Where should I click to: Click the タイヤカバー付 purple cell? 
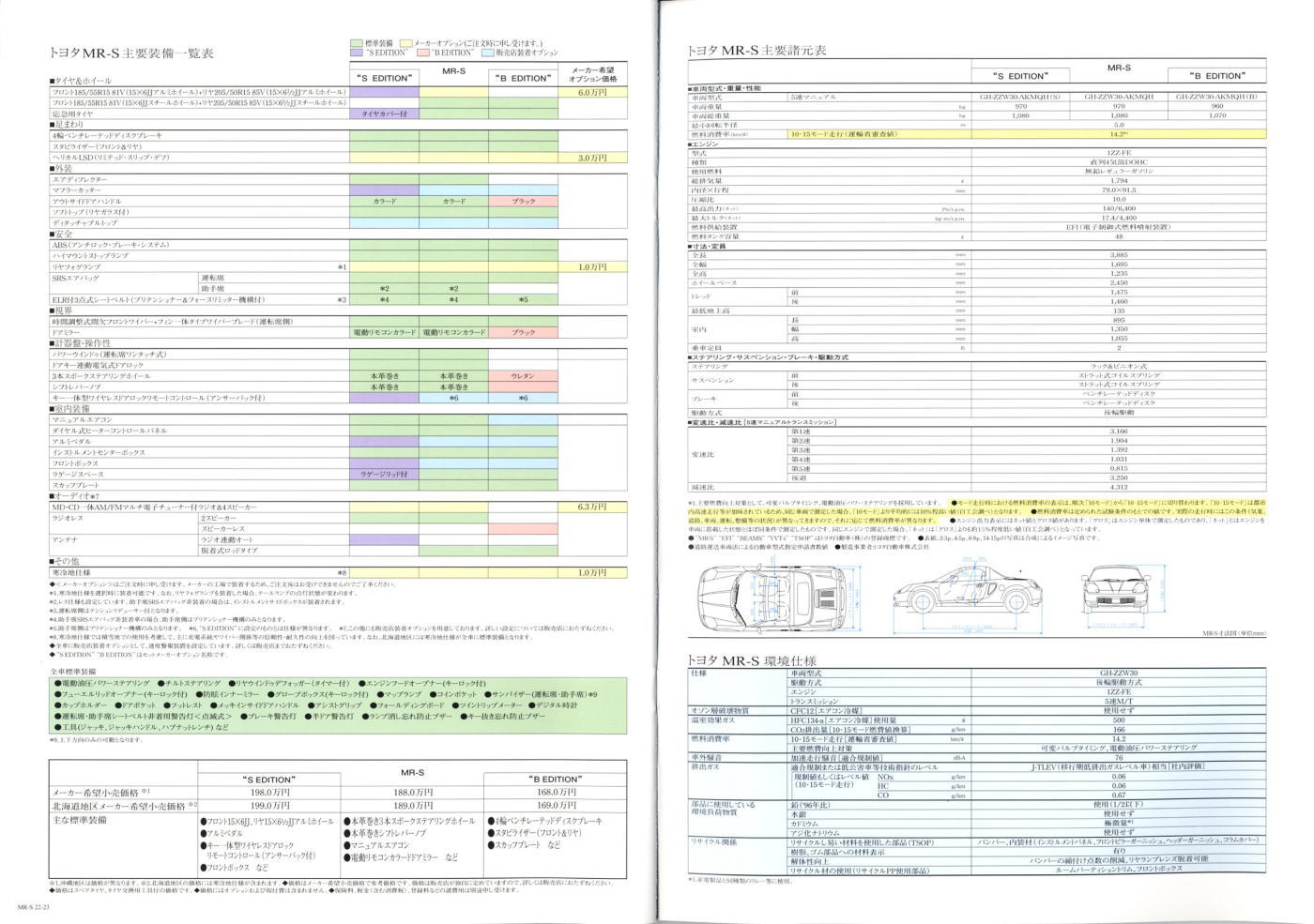tap(384, 114)
